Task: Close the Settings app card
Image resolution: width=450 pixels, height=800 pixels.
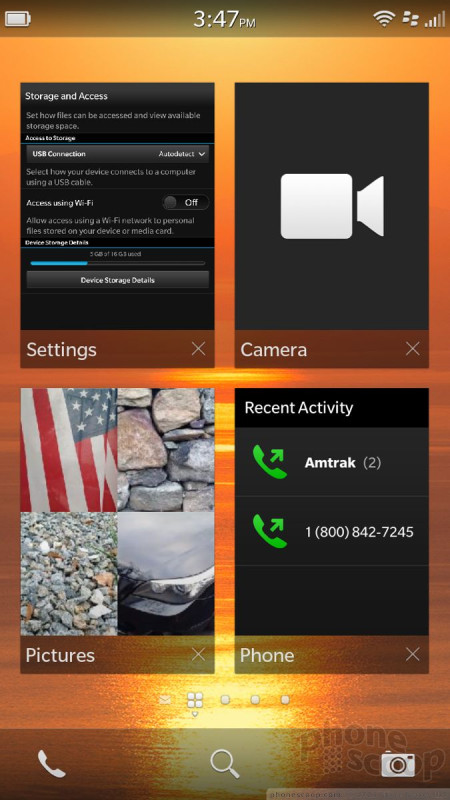Action: click(x=198, y=349)
